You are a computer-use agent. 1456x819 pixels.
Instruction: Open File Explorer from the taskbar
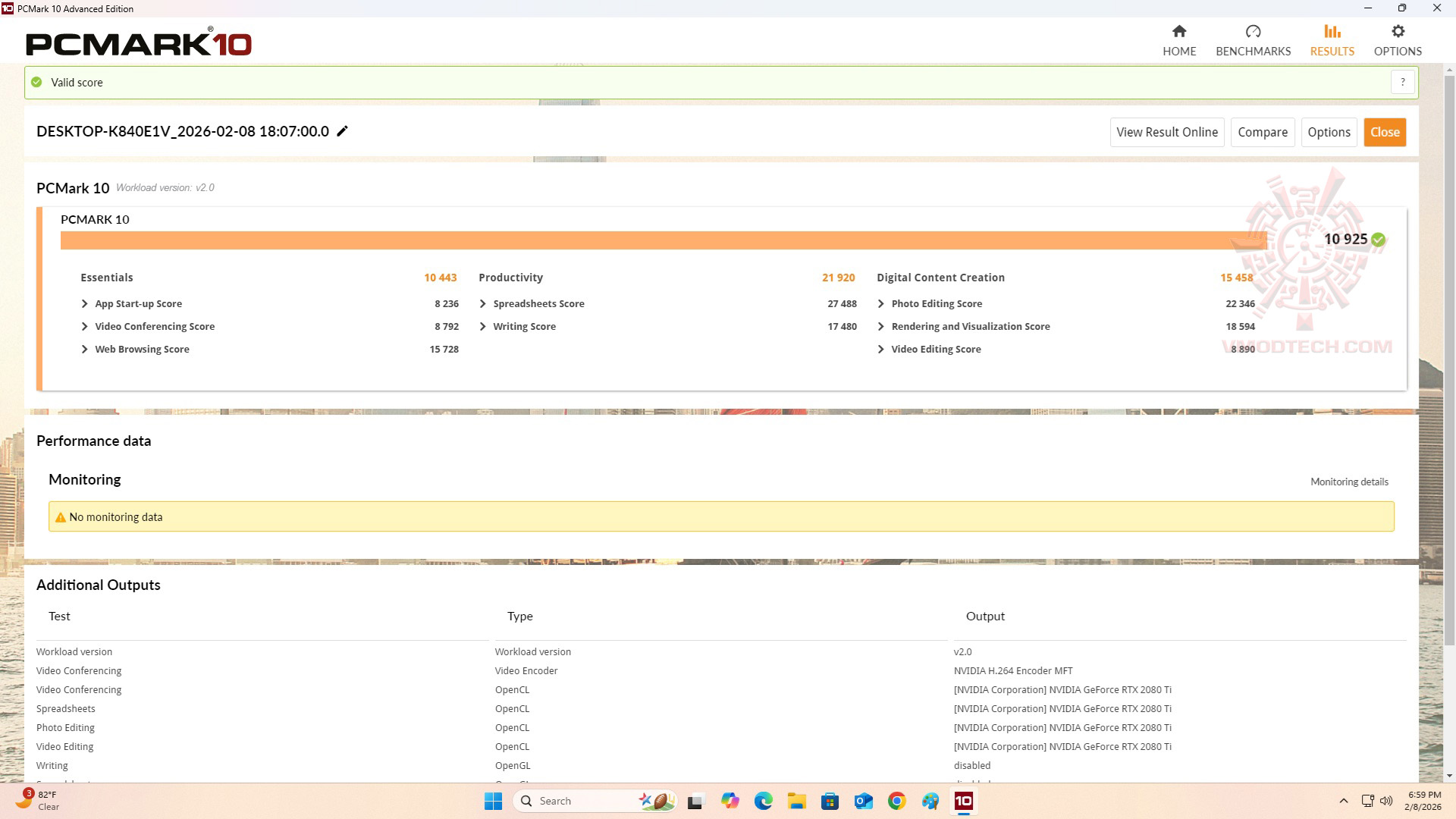tap(796, 801)
